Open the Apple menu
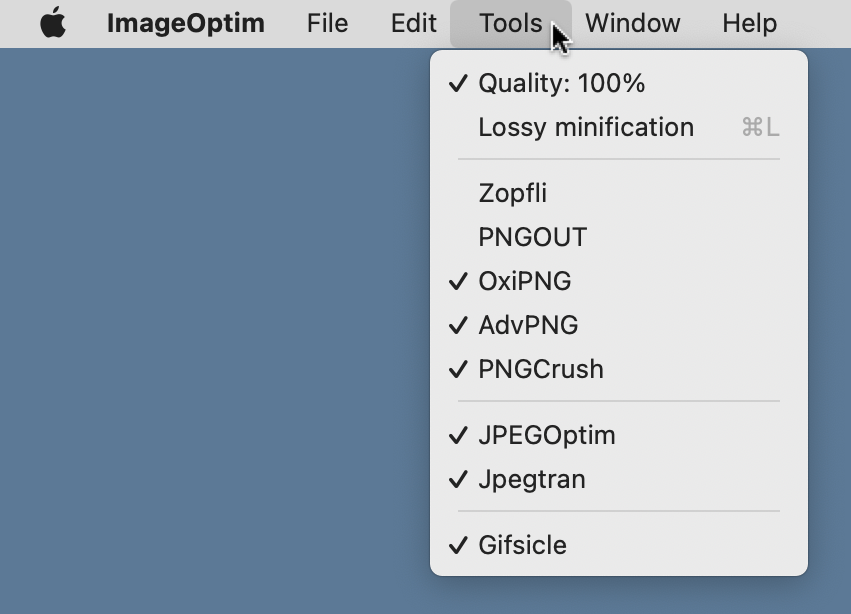Image resolution: width=851 pixels, height=614 pixels. [x=51, y=22]
